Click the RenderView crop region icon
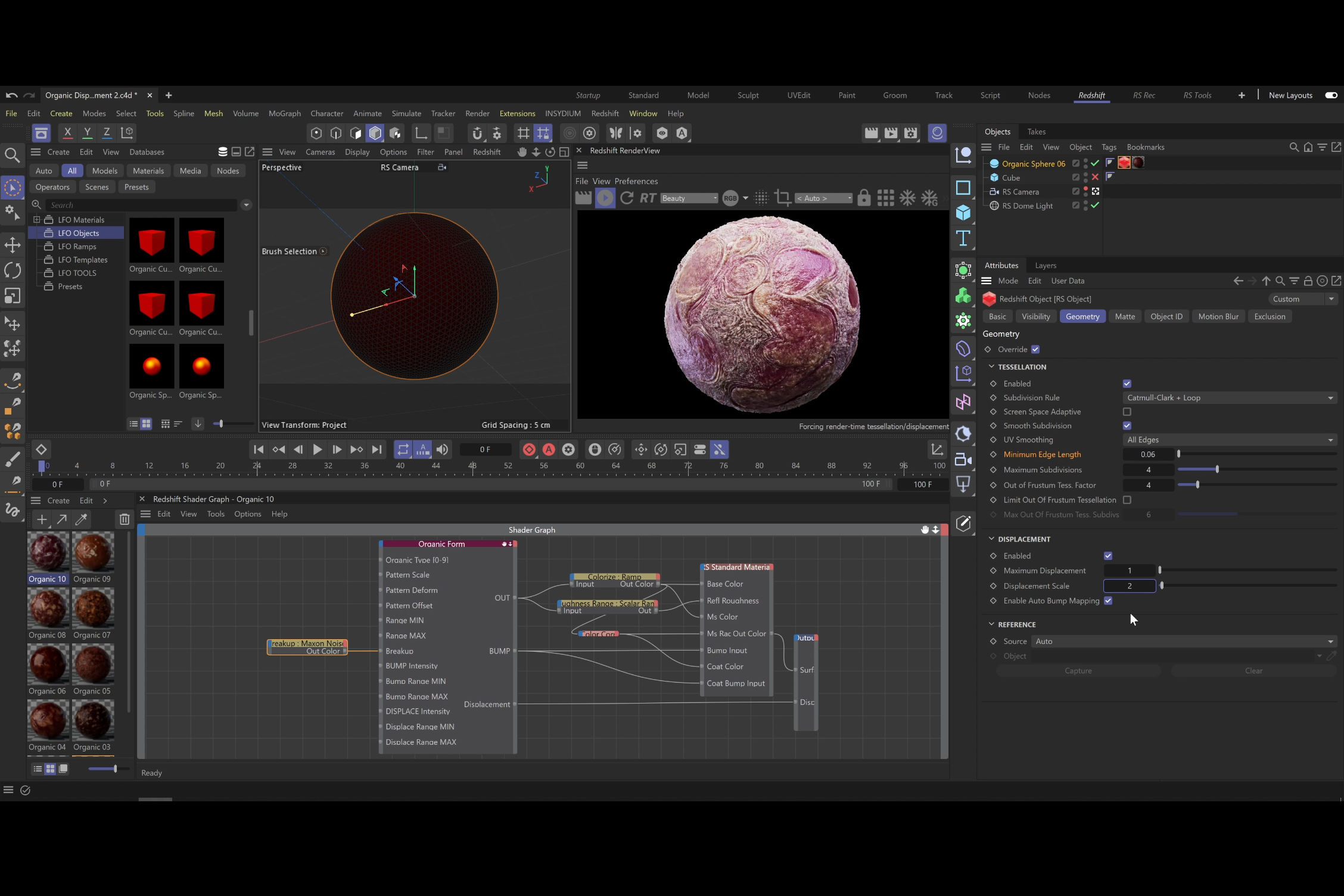The width and height of the screenshot is (1344, 896). tap(782, 198)
